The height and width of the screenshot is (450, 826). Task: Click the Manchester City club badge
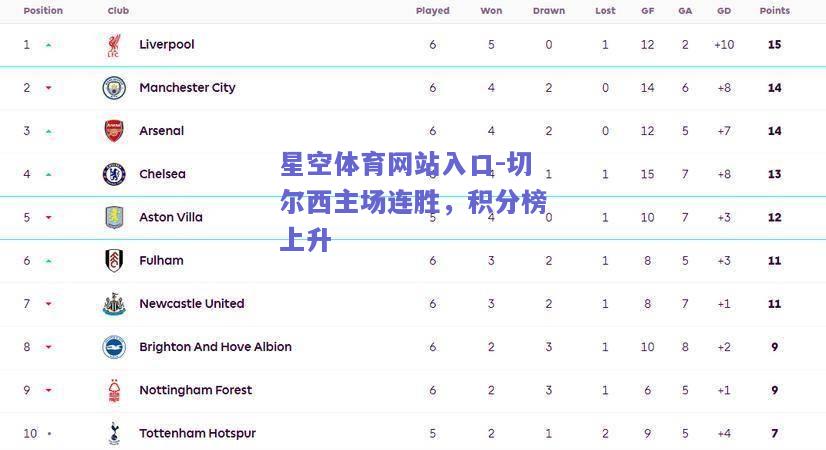tap(114, 88)
